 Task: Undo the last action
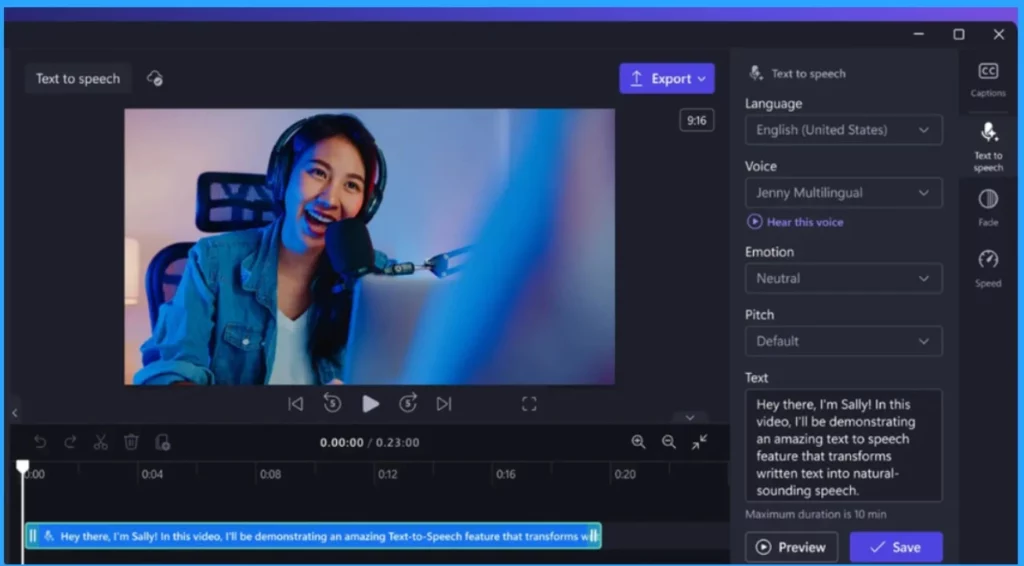coord(40,442)
